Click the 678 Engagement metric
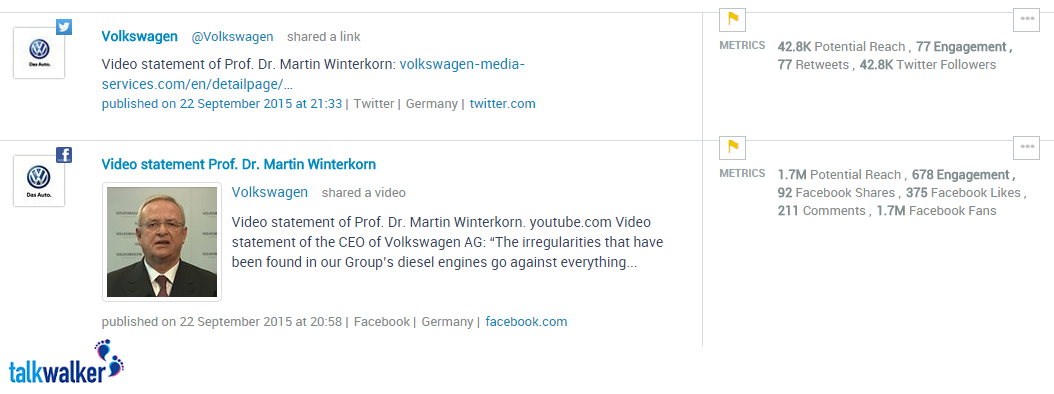The width and height of the screenshot is (1054, 394). tap(961, 175)
